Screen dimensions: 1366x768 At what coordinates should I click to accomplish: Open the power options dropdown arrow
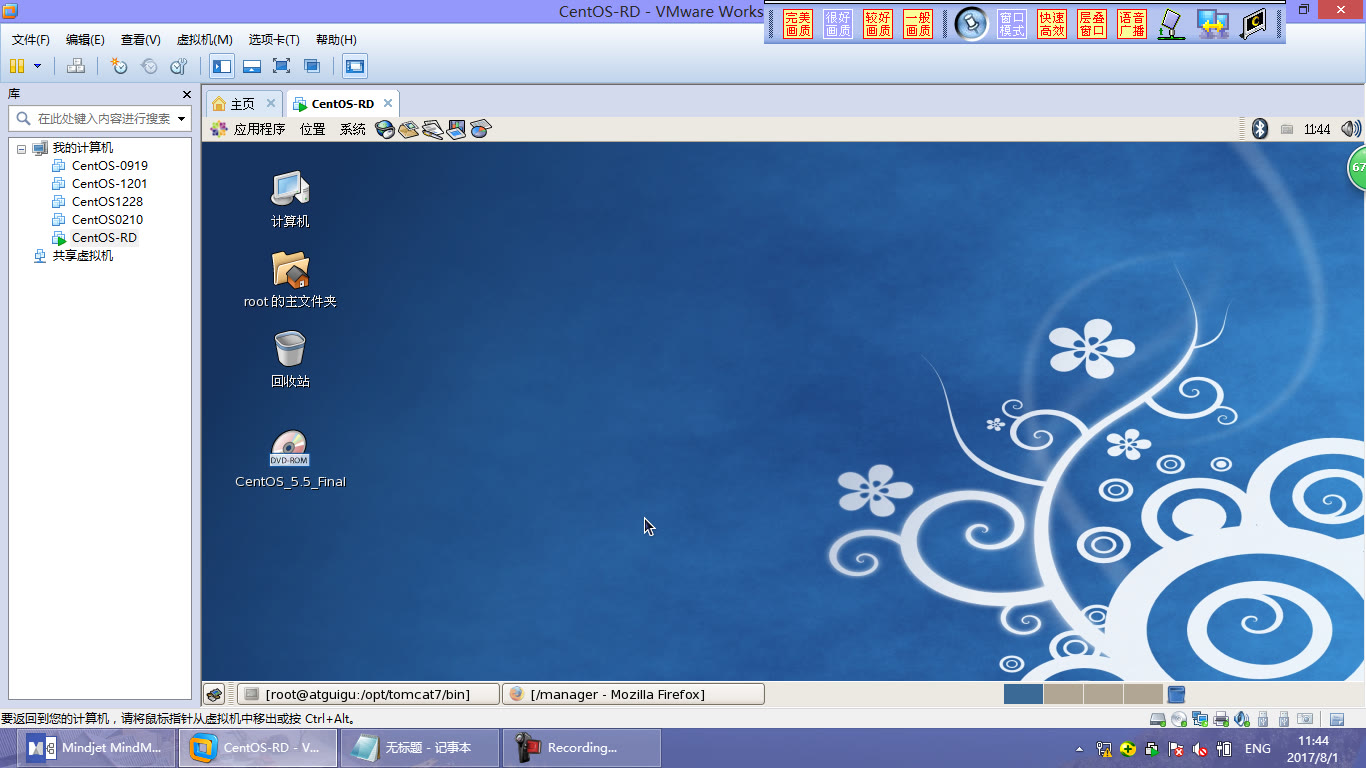[38, 66]
